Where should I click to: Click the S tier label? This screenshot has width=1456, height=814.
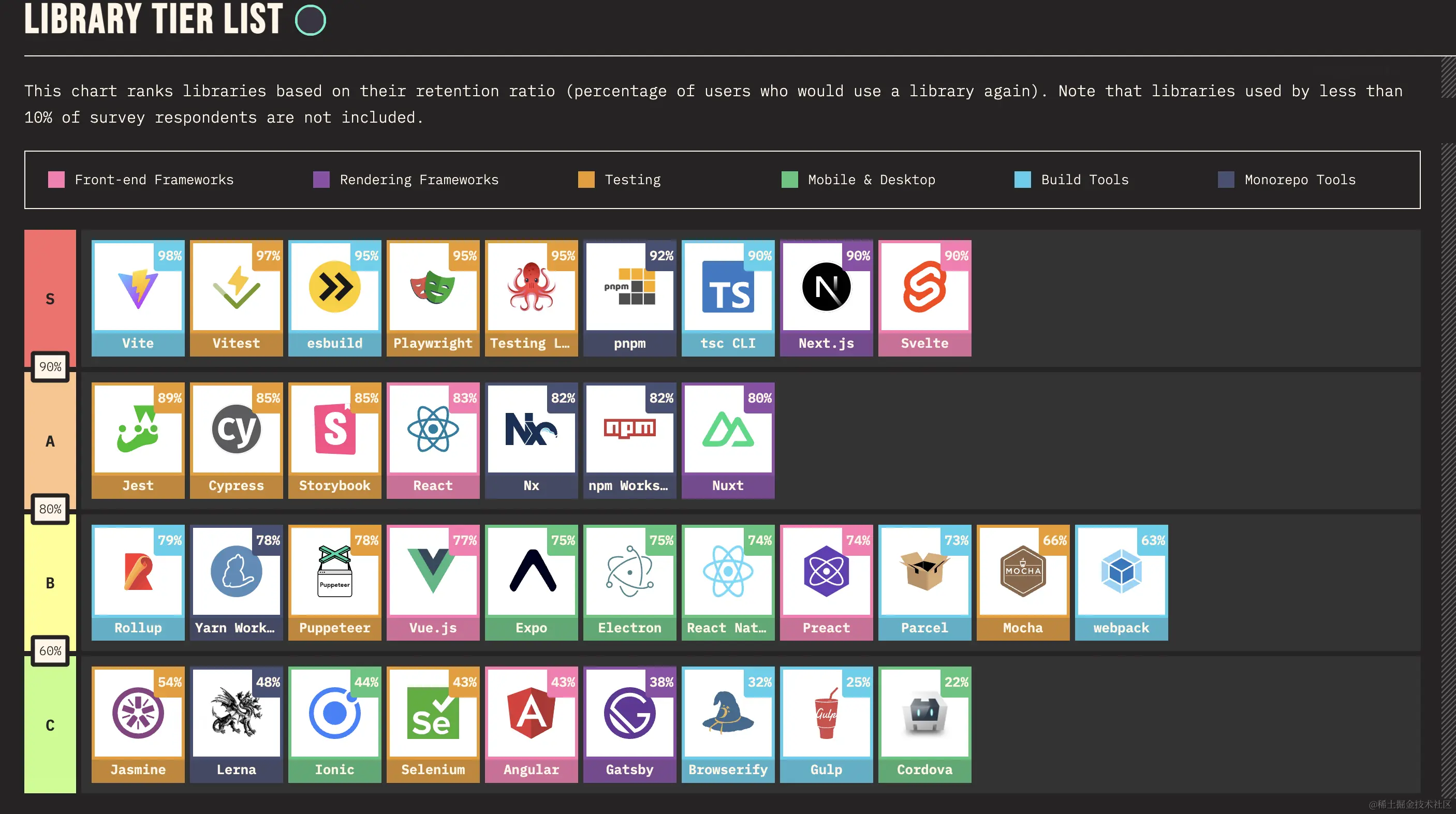[x=50, y=299]
